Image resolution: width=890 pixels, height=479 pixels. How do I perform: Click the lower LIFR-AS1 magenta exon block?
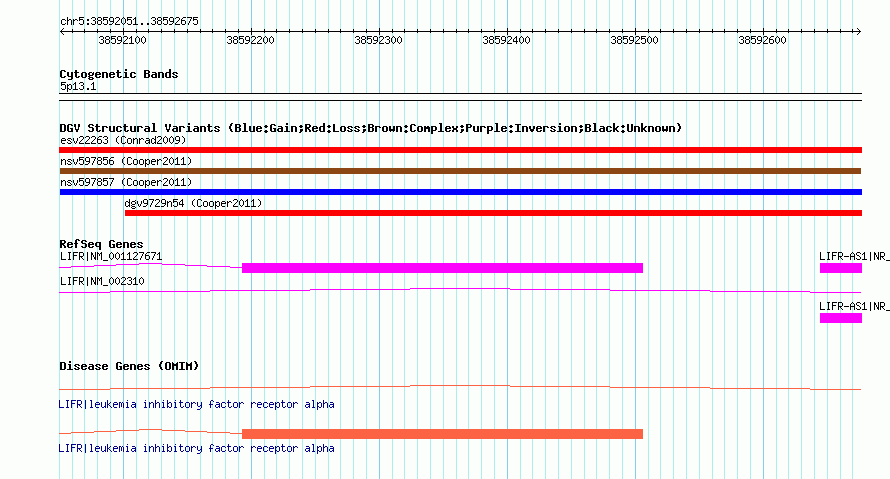(x=841, y=318)
